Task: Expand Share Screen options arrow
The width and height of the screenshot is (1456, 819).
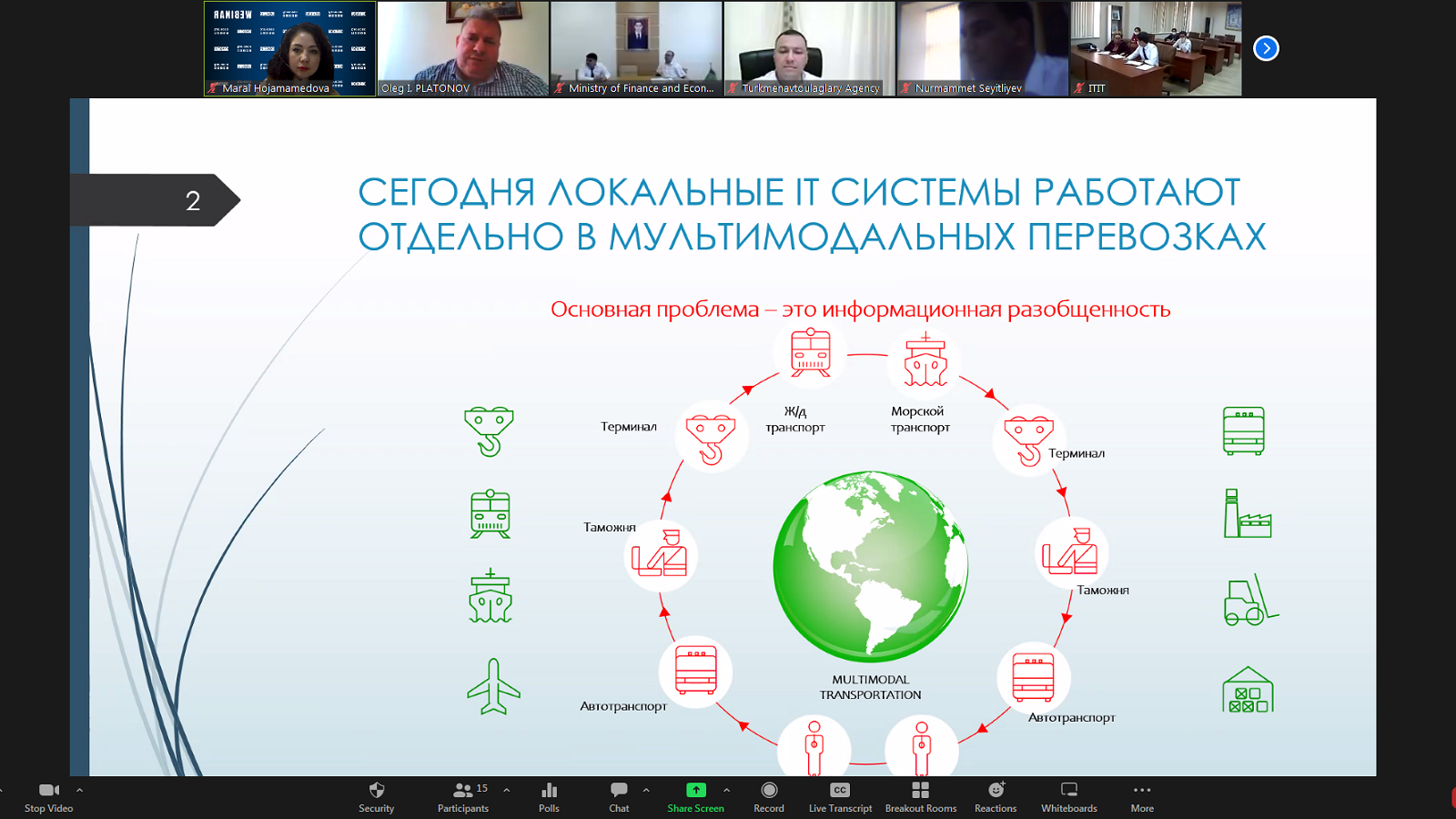Action: coord(726,790)
